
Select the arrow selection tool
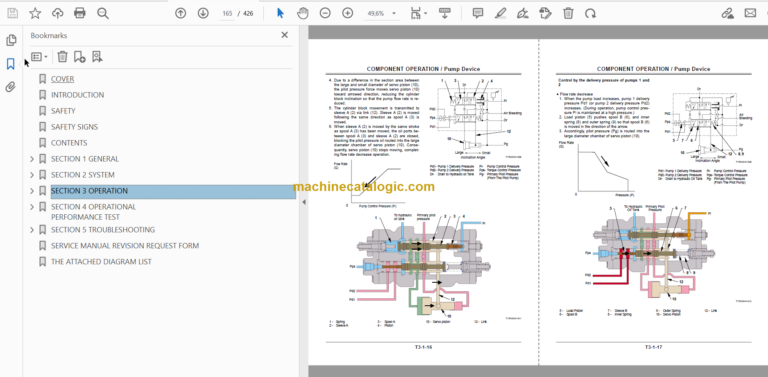tap(280, 13)
